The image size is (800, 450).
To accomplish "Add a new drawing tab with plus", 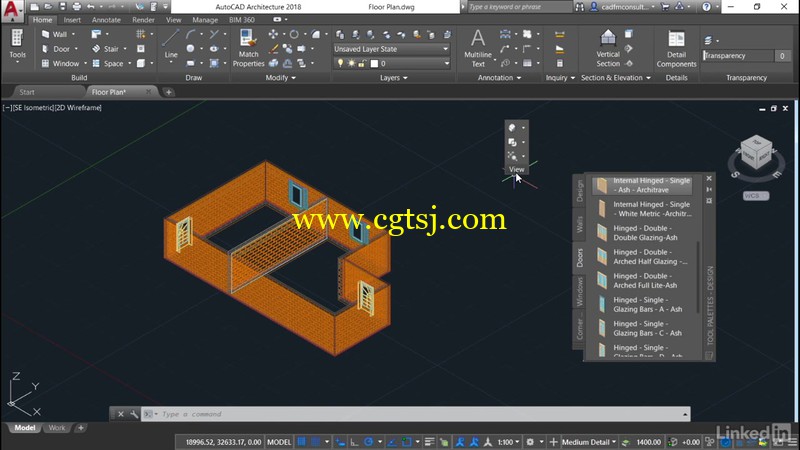I will 168,92.
